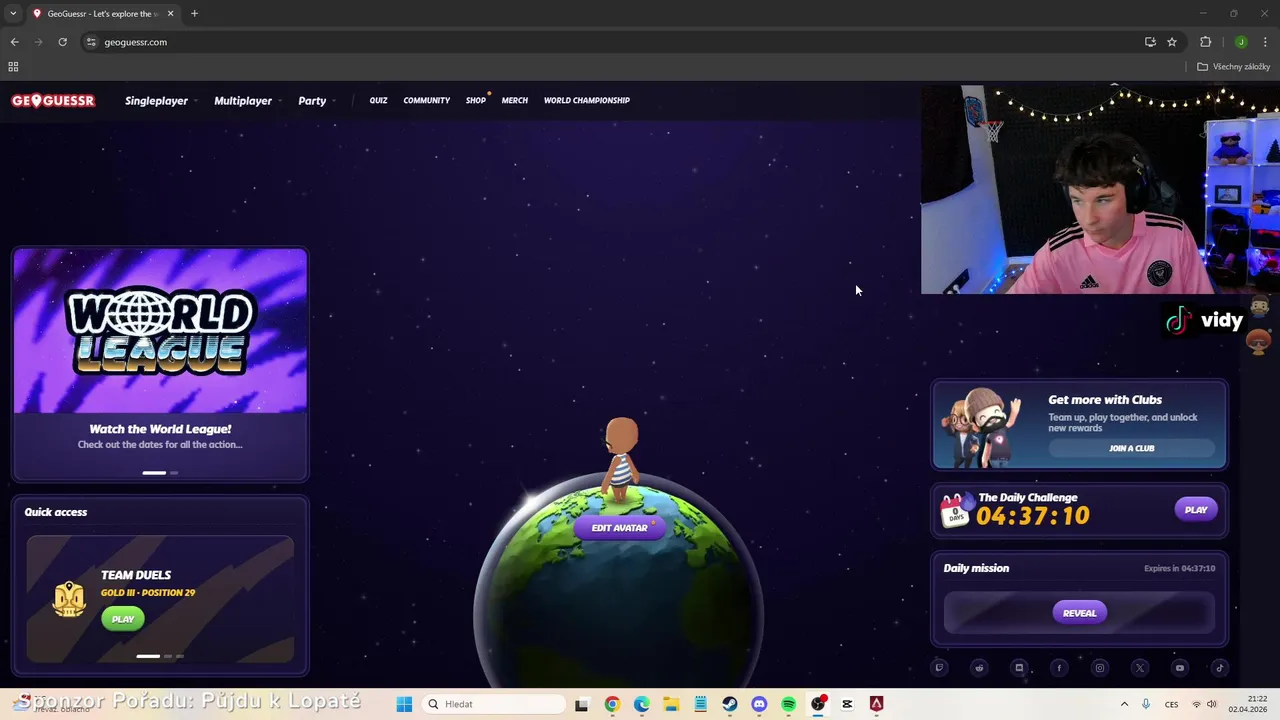Open Apex Legends from the taskbar

[877, 704]
